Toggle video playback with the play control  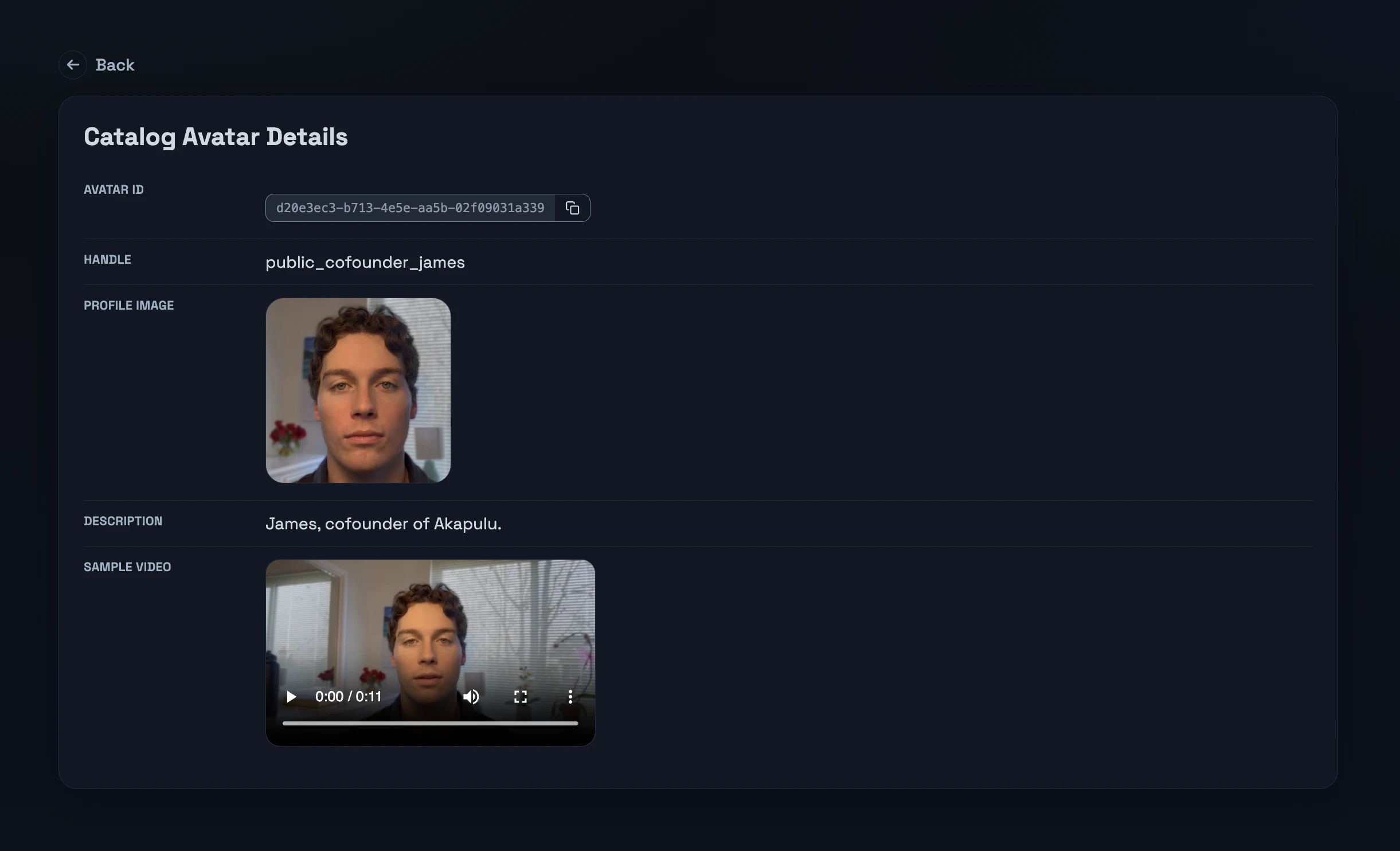tap(291, 696)
